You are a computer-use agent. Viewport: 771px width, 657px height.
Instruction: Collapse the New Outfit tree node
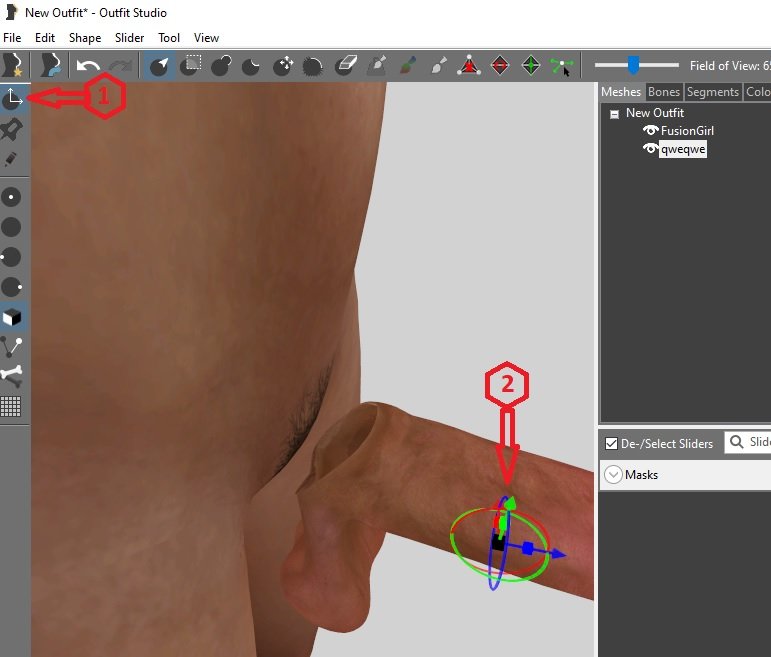614,114
